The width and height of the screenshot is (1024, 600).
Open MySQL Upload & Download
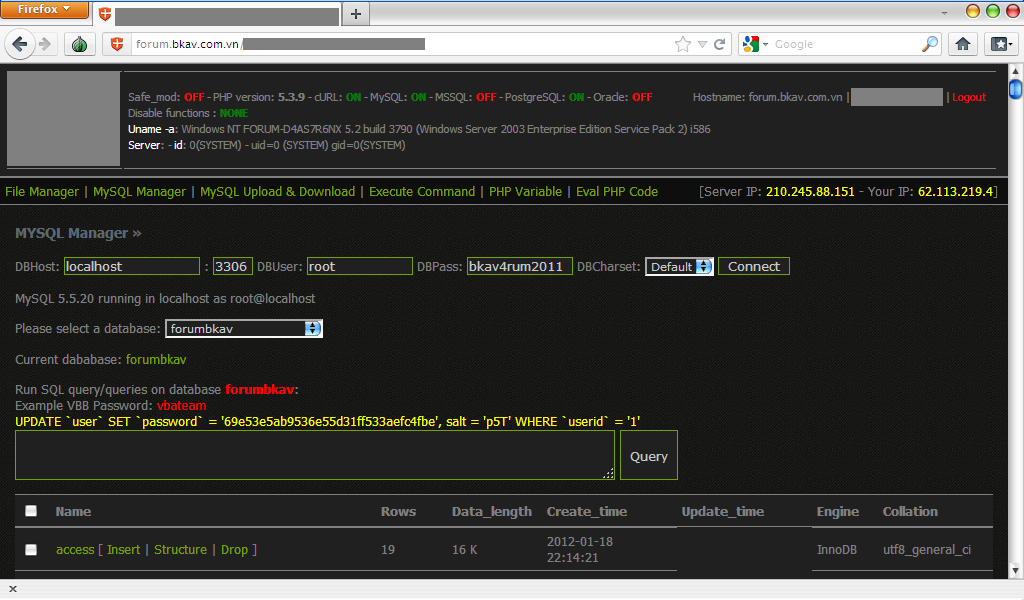(x=278, y=192)
